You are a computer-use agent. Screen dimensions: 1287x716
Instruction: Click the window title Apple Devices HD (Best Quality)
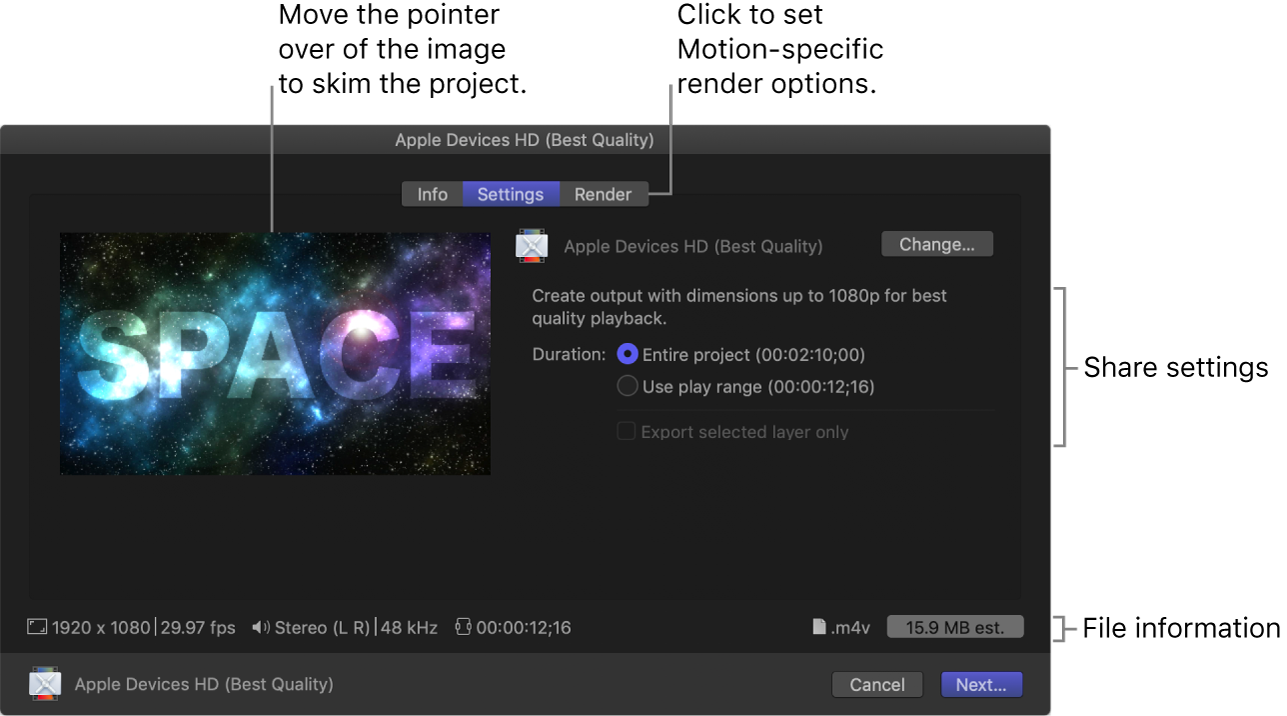524,140
